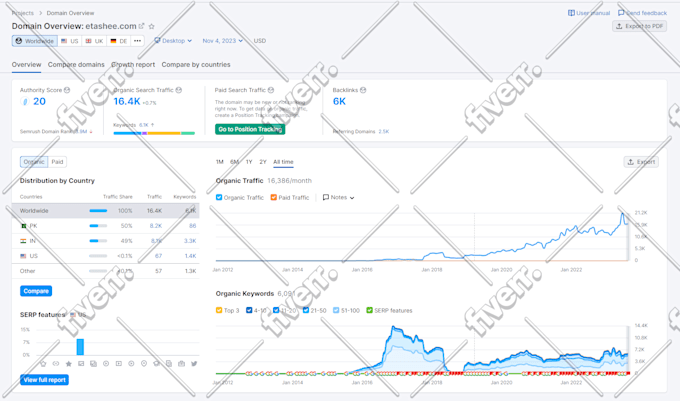Click the Compare button
Screen dimensions: 680x401
pyautogui.click(x=36, y=291)
